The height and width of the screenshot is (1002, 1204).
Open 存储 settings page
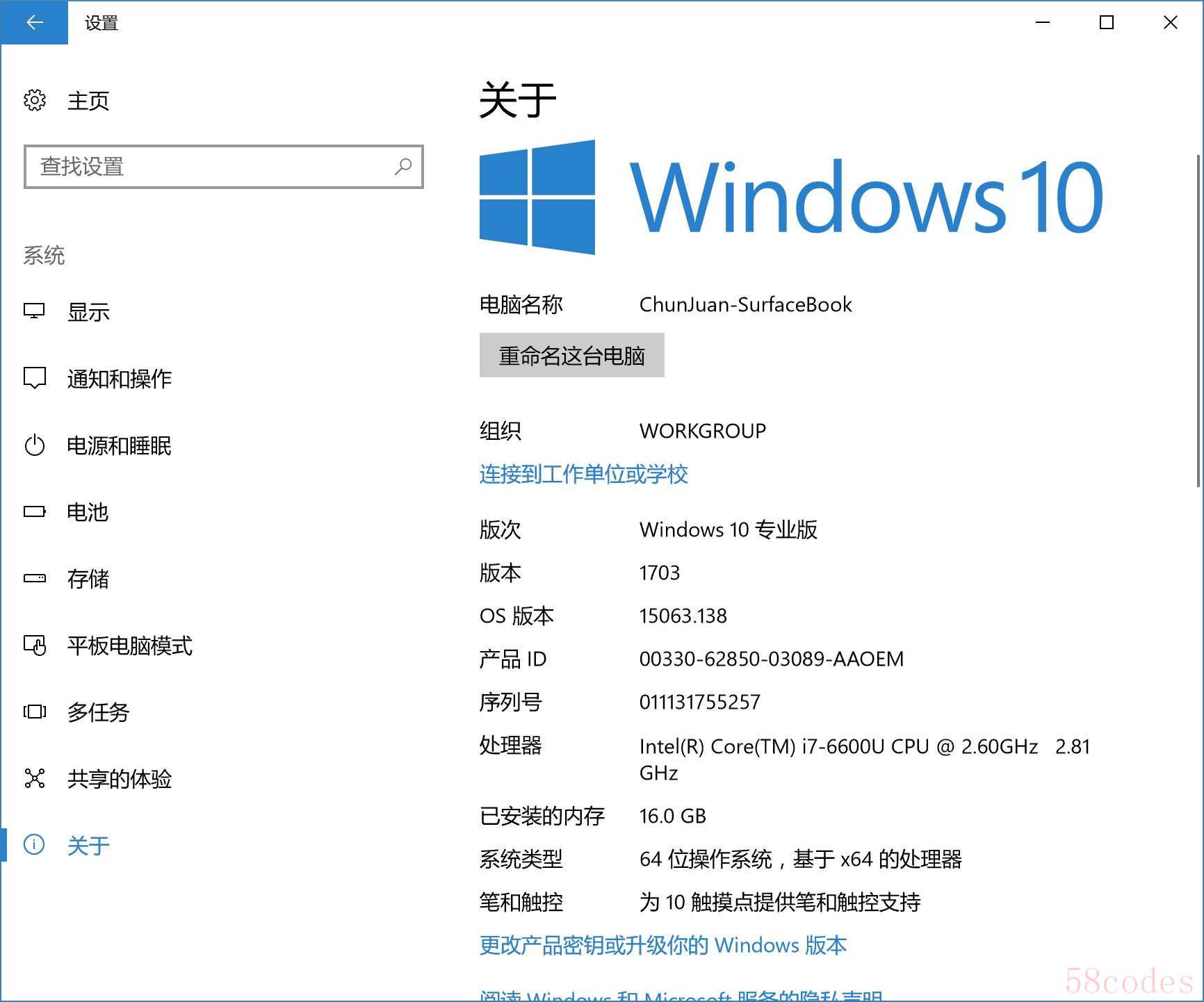pos(88,579)
